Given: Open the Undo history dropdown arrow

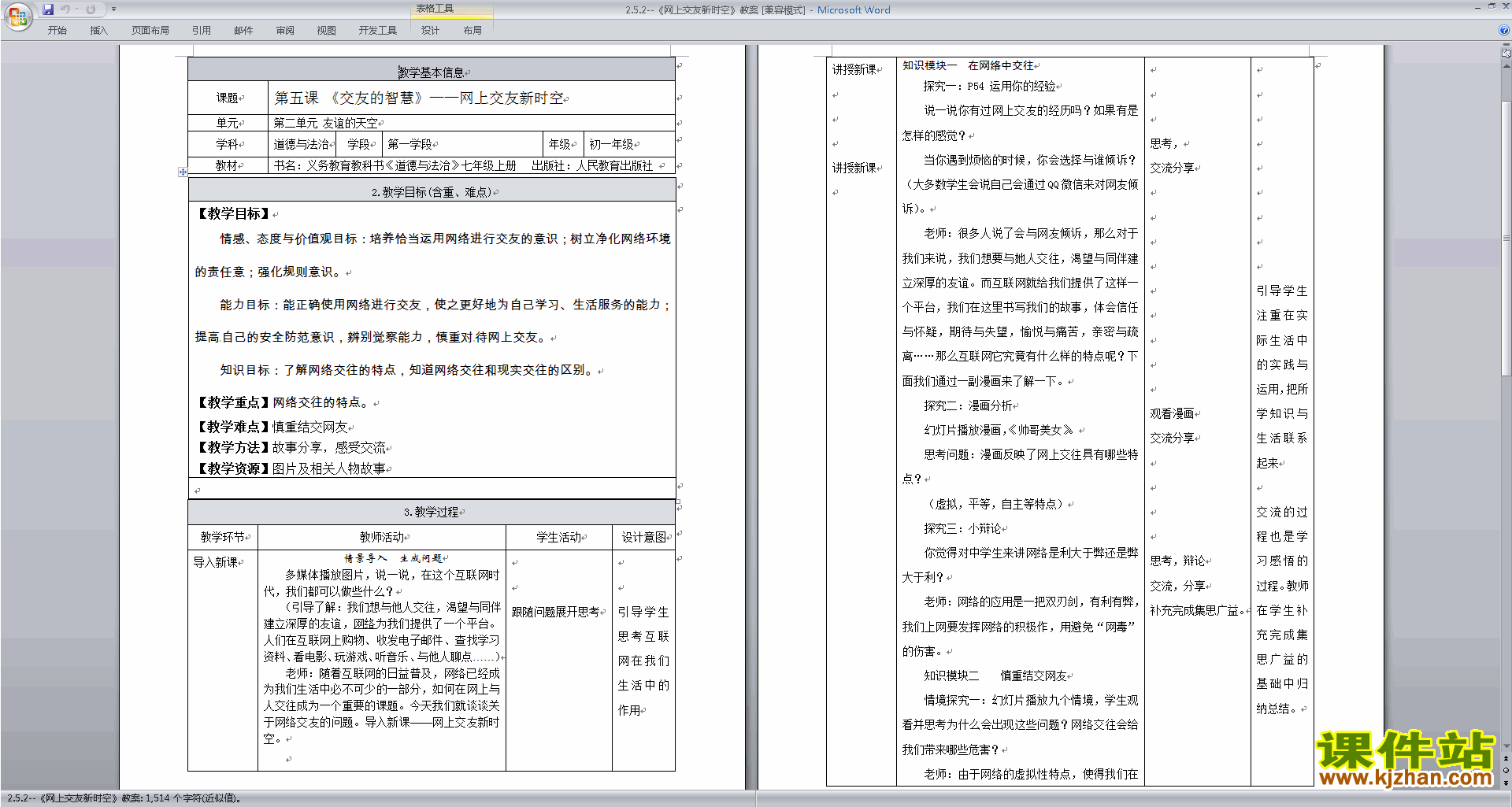Looking at the screenshot, I should (77, 9).
